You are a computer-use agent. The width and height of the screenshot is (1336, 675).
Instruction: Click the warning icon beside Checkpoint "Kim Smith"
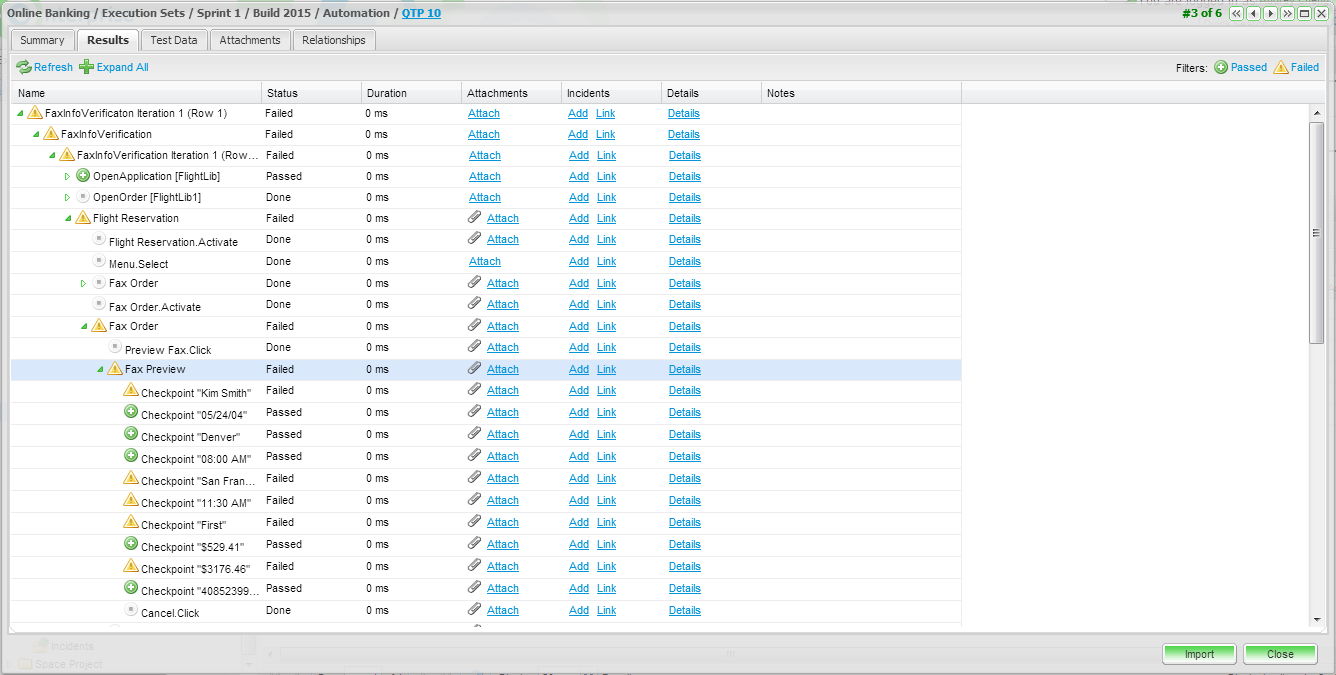131,390
